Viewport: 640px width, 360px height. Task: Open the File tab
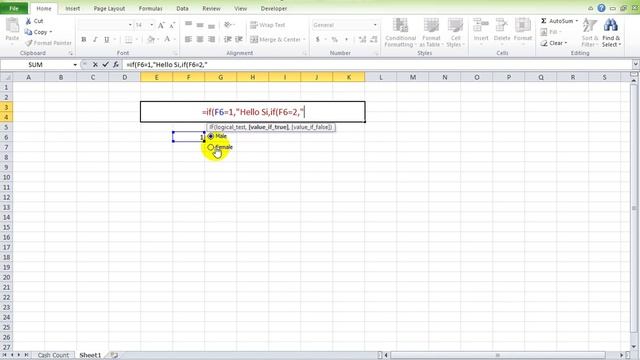[14, 8]
